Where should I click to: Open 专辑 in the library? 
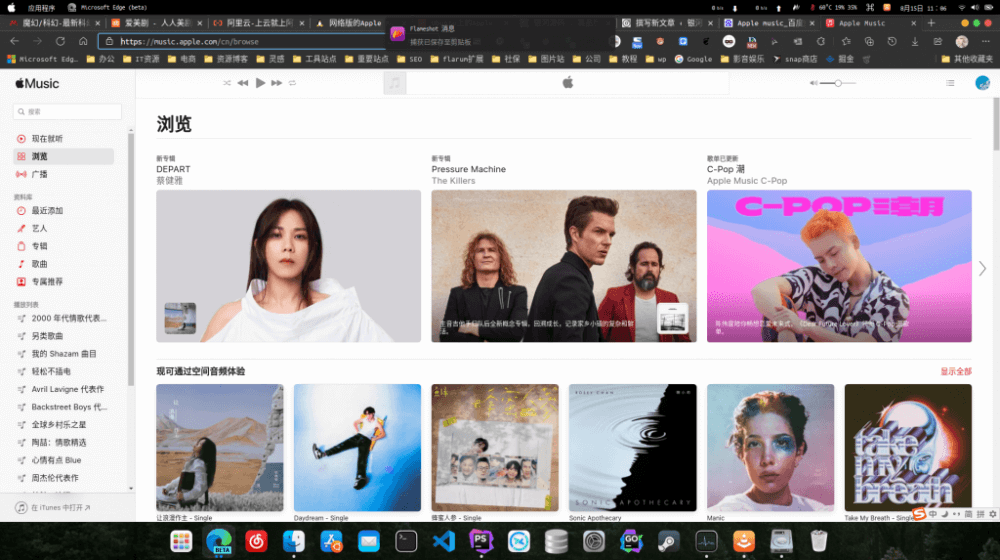click(x=64, y=246)
